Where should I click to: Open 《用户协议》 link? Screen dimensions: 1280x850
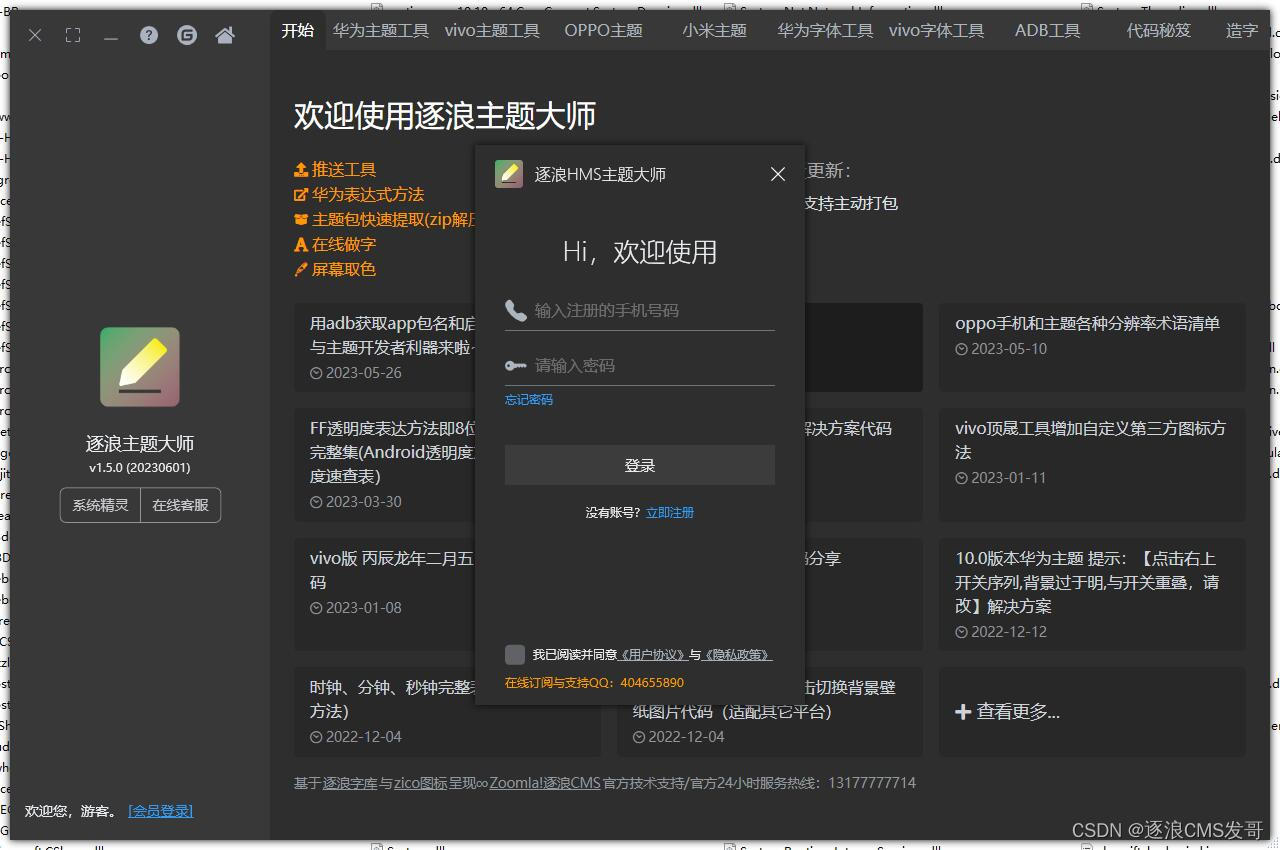coord(654,655)
